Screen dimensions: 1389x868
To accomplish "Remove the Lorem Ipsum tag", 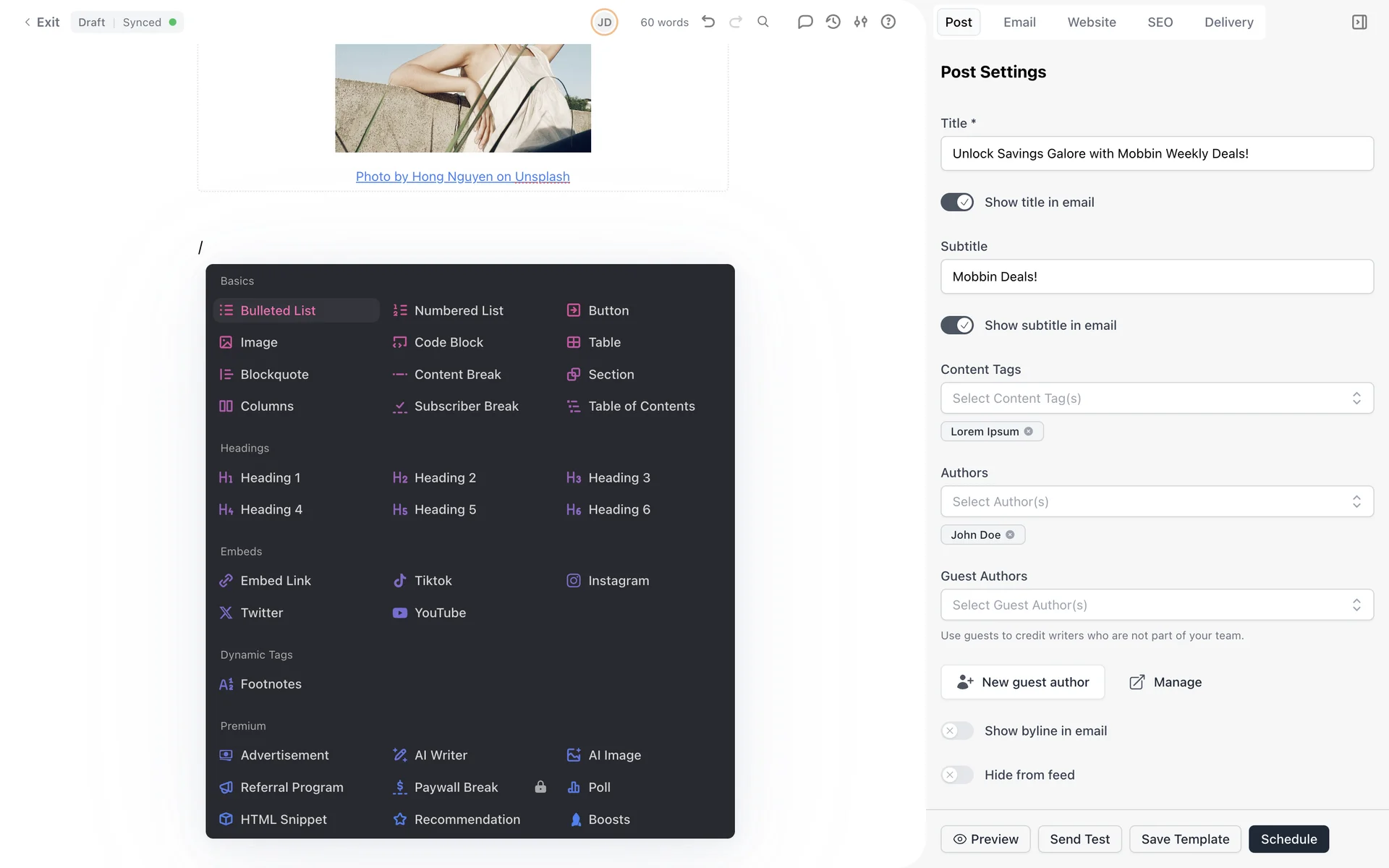I will click(x=1028, y=431).
